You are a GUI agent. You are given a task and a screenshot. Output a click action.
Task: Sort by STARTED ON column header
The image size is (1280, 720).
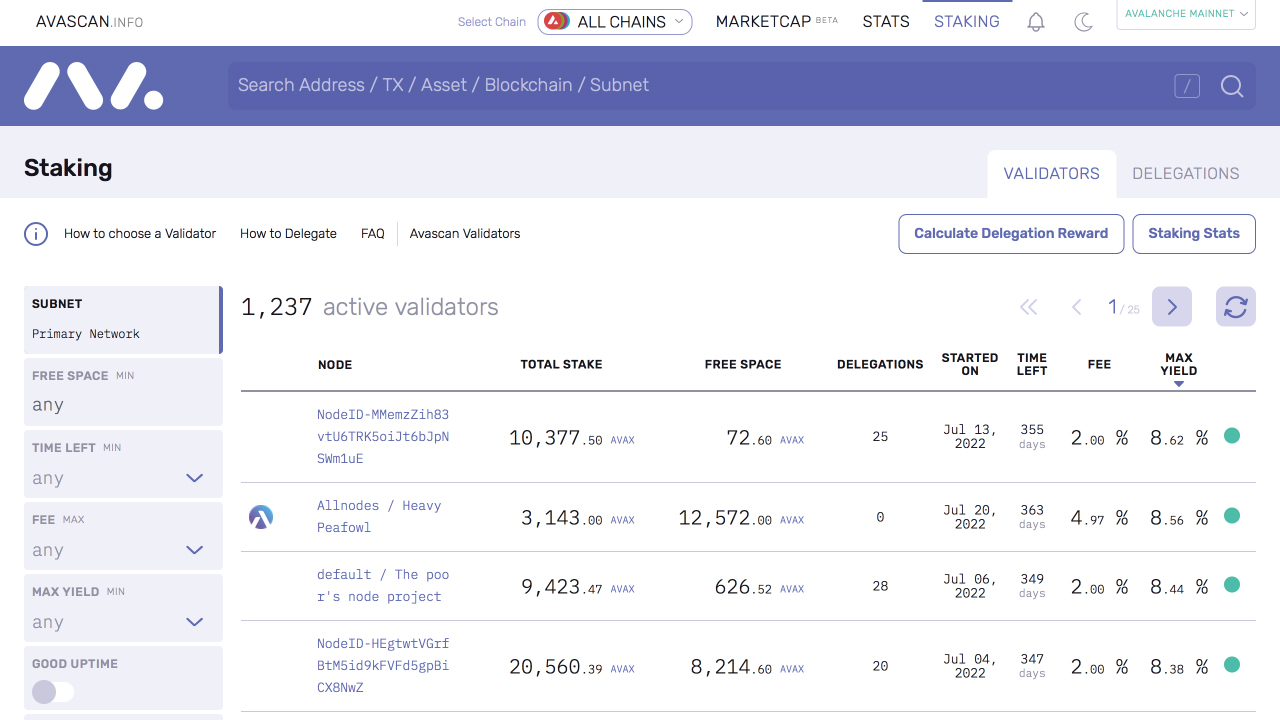(970, 364)
